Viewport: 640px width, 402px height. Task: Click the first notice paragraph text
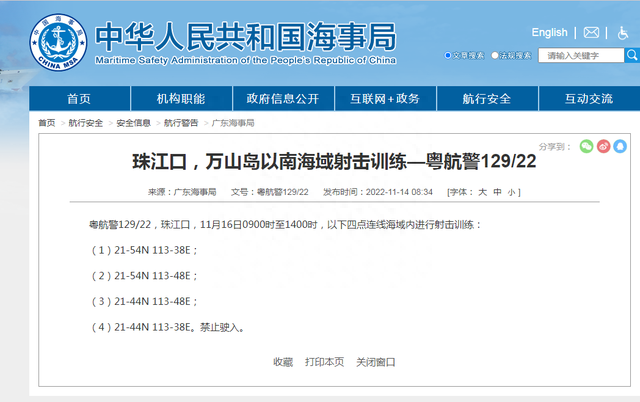pyautogui.click(x=285, y=224)
